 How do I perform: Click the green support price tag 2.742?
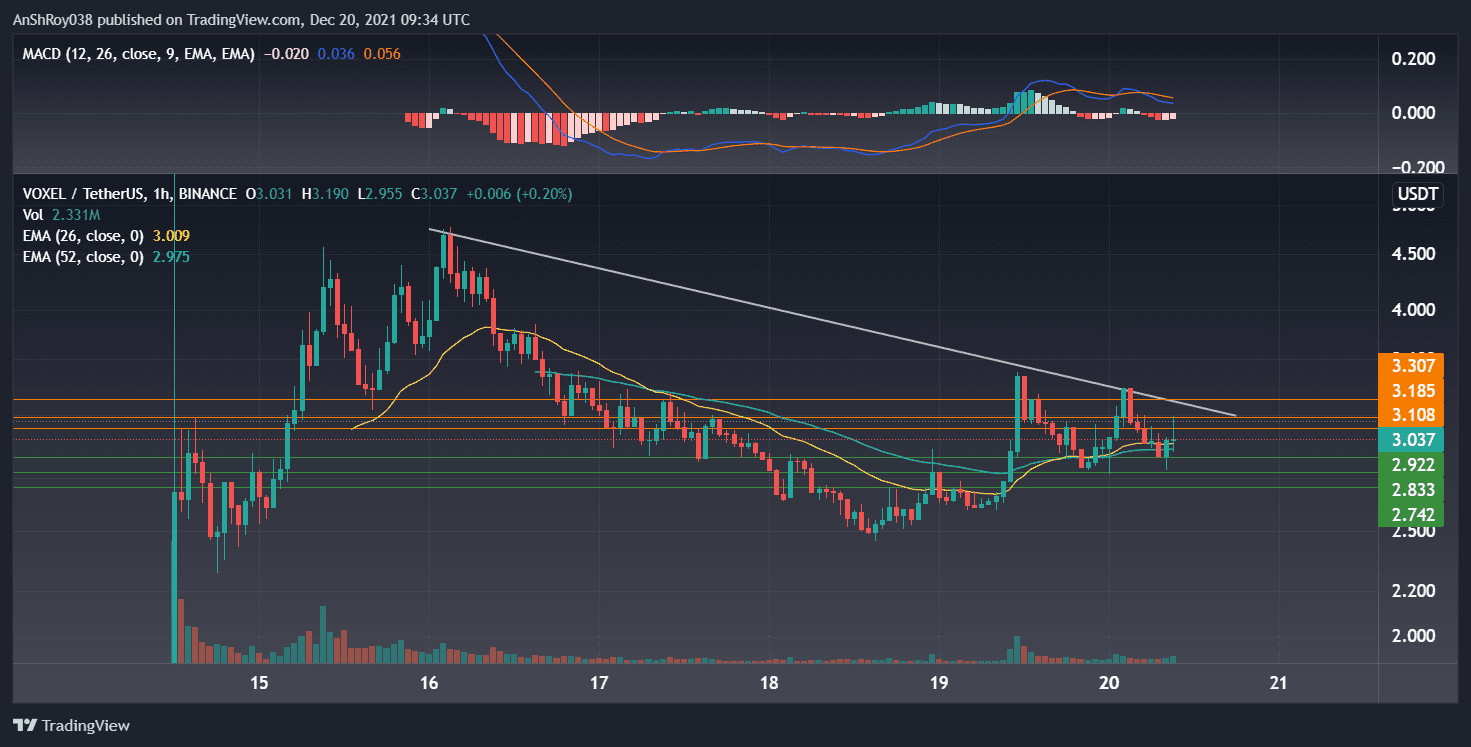click(1414, 514)
